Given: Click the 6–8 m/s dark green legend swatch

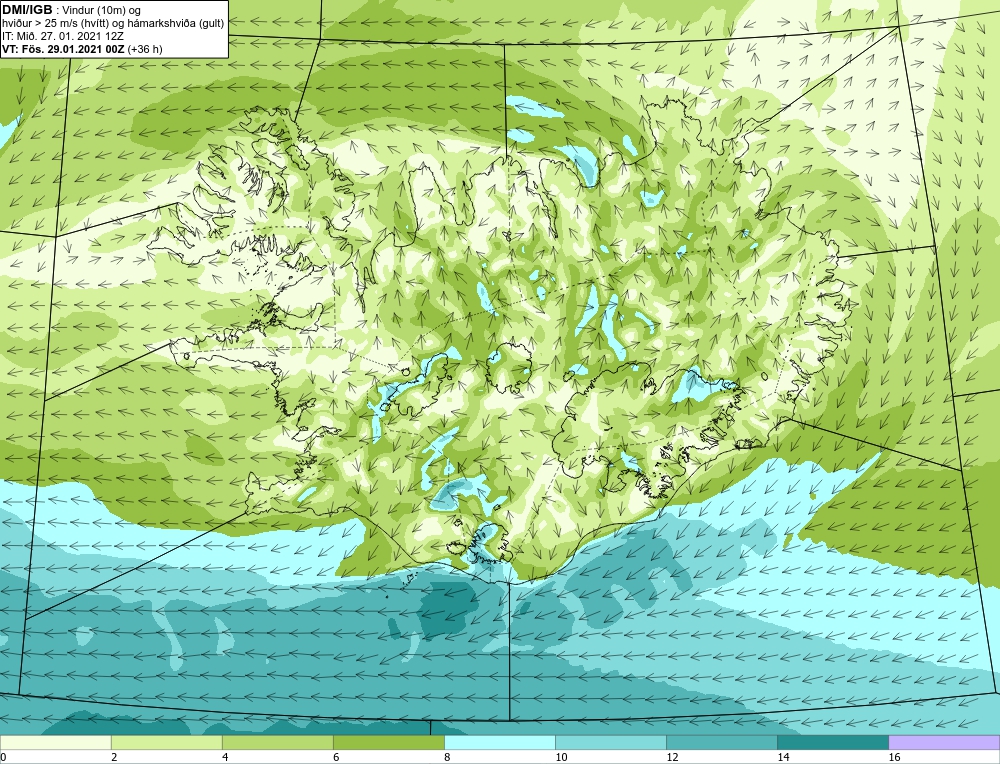Looking at the screenshot, I should click(x=388, y=742).
